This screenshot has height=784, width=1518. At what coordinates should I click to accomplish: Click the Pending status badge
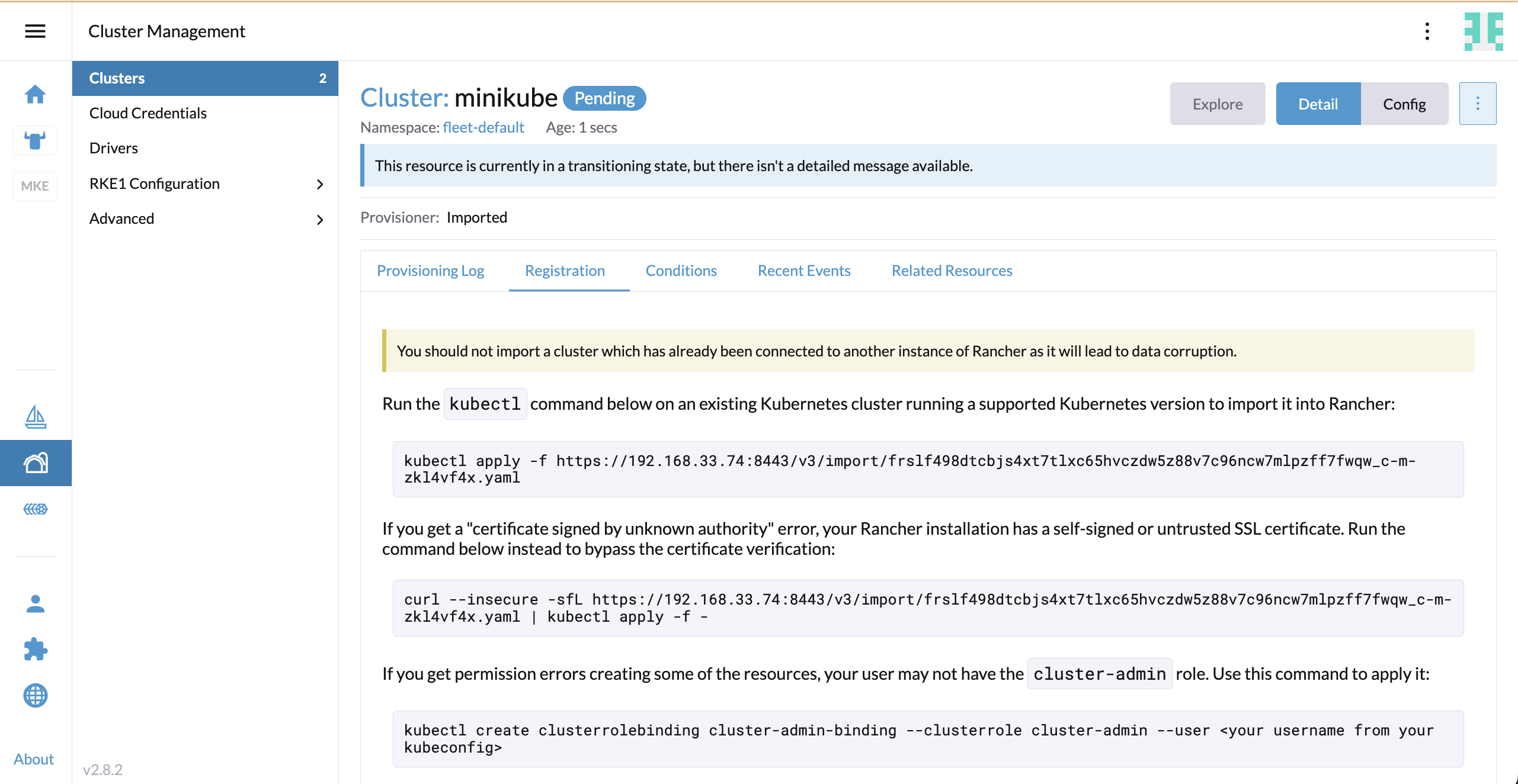coord(604,98)
